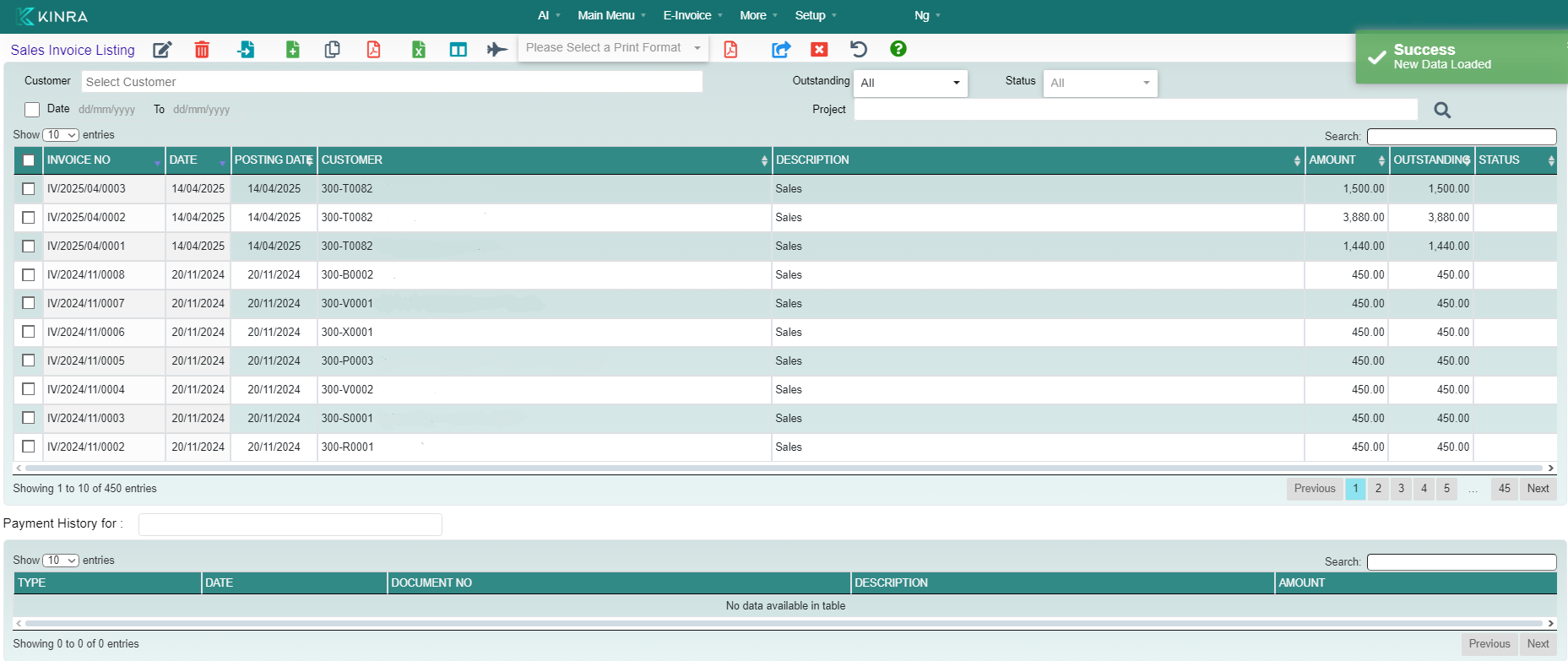Check the box for IV/2024/11/0005

(29, 360)
